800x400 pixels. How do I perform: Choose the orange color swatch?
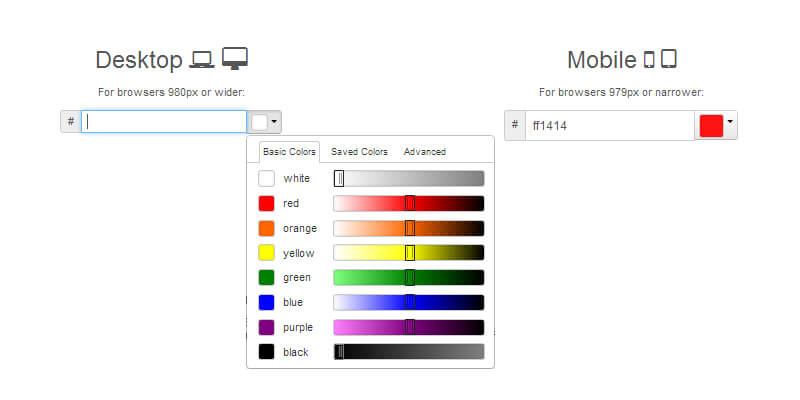click(x=266, y=228)
